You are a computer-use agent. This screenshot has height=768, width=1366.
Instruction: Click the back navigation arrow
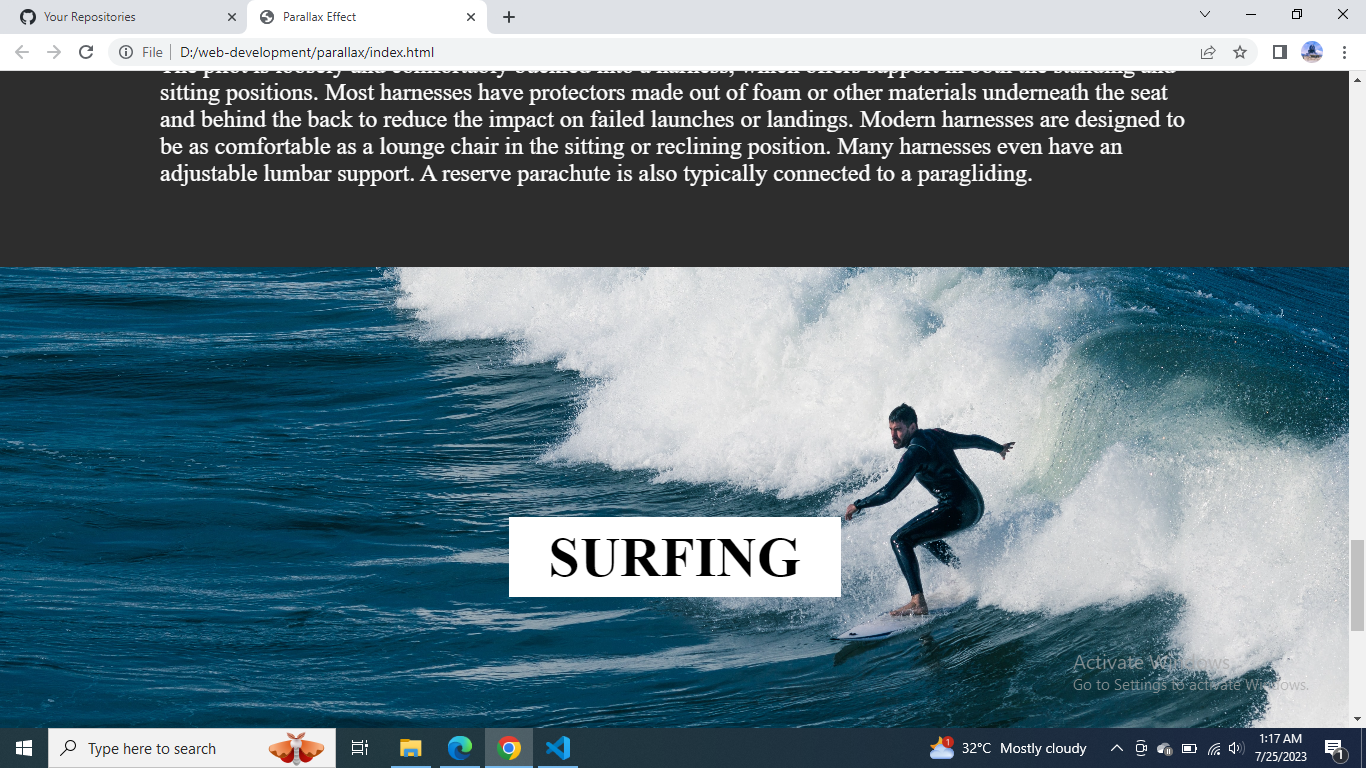[x=20, y=52]
